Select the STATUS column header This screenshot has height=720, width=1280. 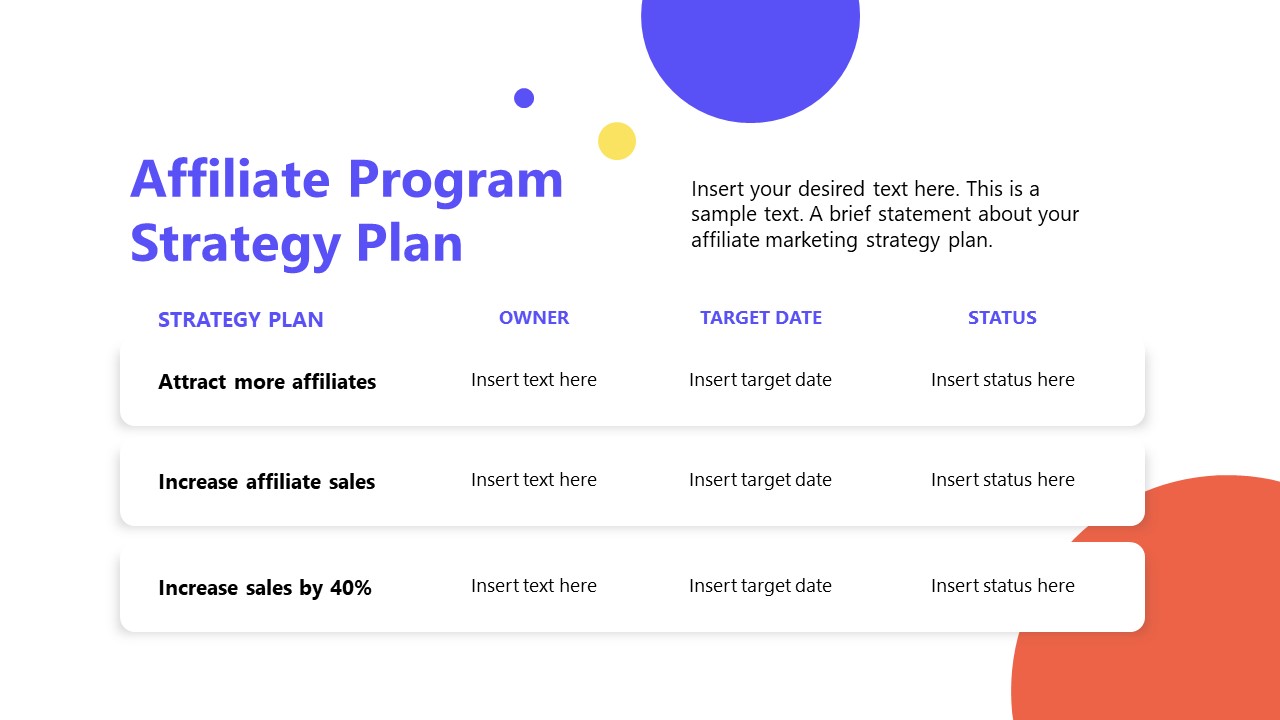click(x=1002, y=318)
